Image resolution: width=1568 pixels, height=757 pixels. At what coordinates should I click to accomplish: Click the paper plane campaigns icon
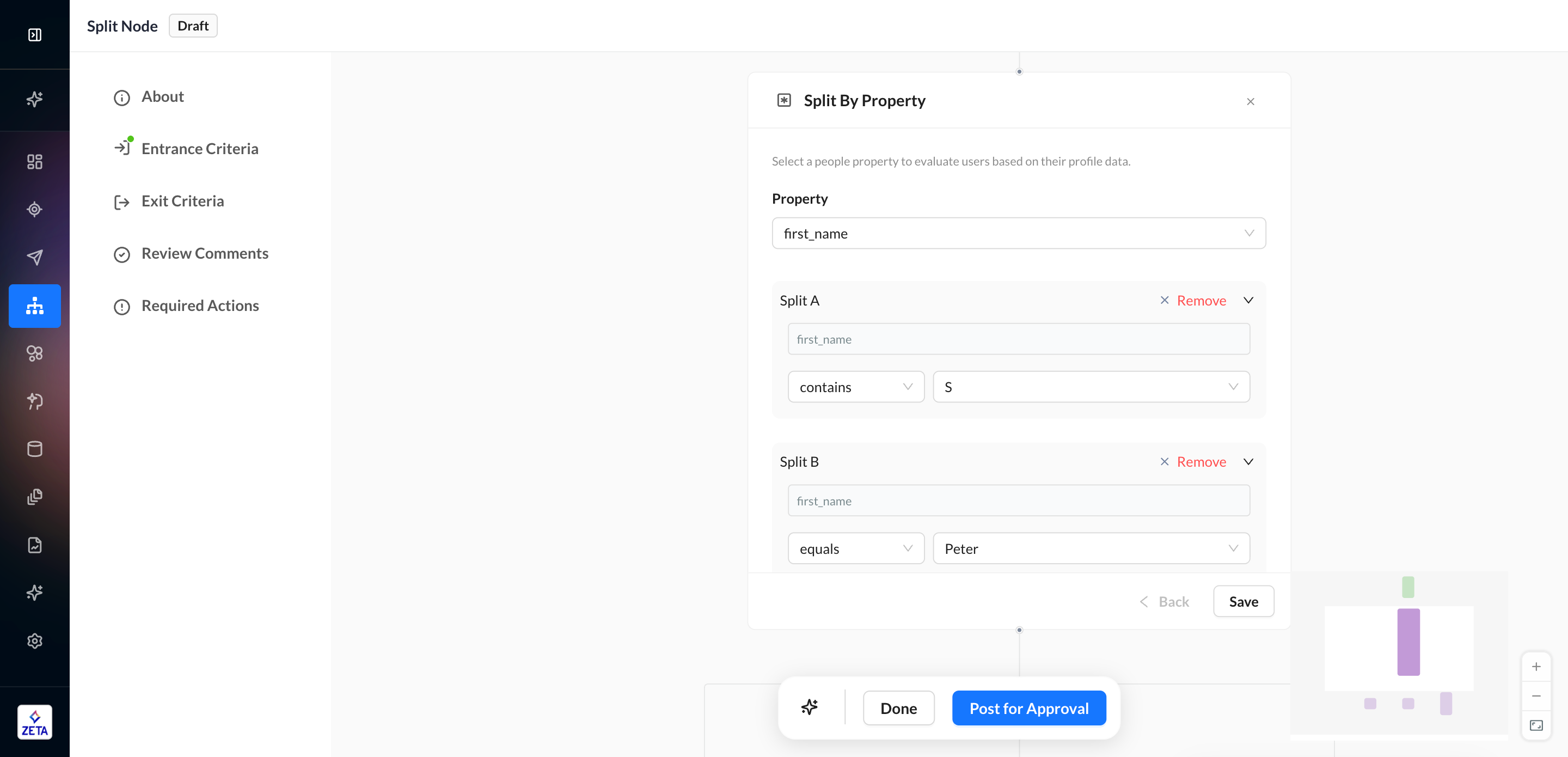[x=35, y=257]
